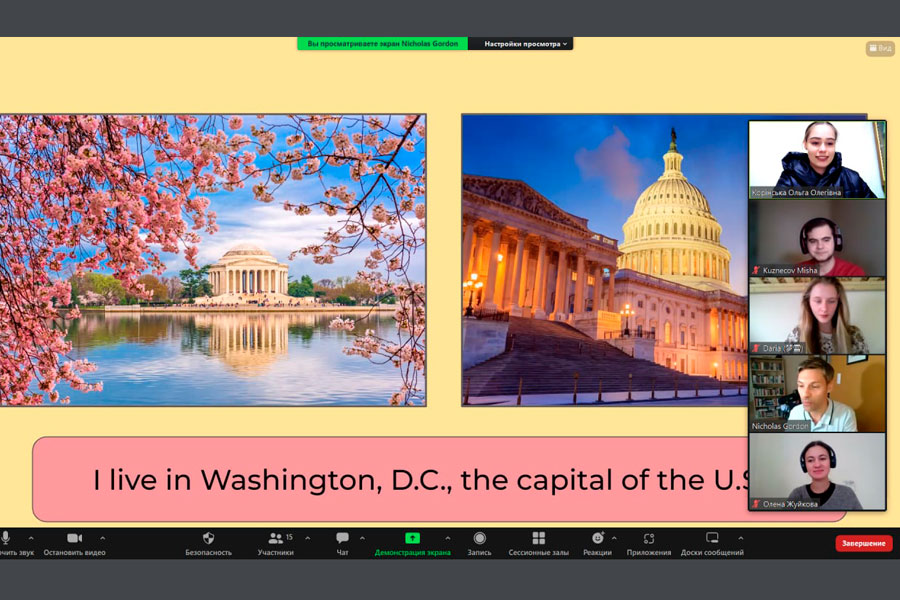900x600 pixels.
Task: Open Приложения apps icon
Action: (x=649, y=538)
